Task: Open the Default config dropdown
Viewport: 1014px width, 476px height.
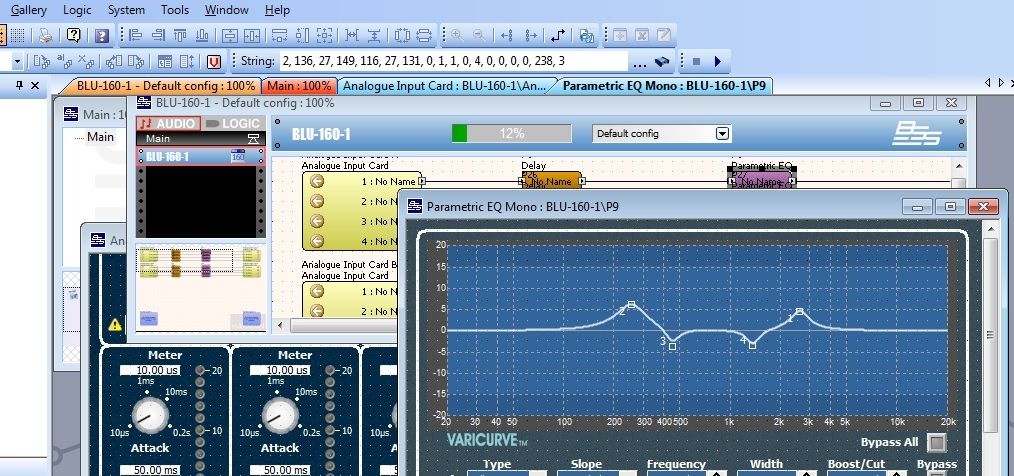Action: tap(722, 134)
